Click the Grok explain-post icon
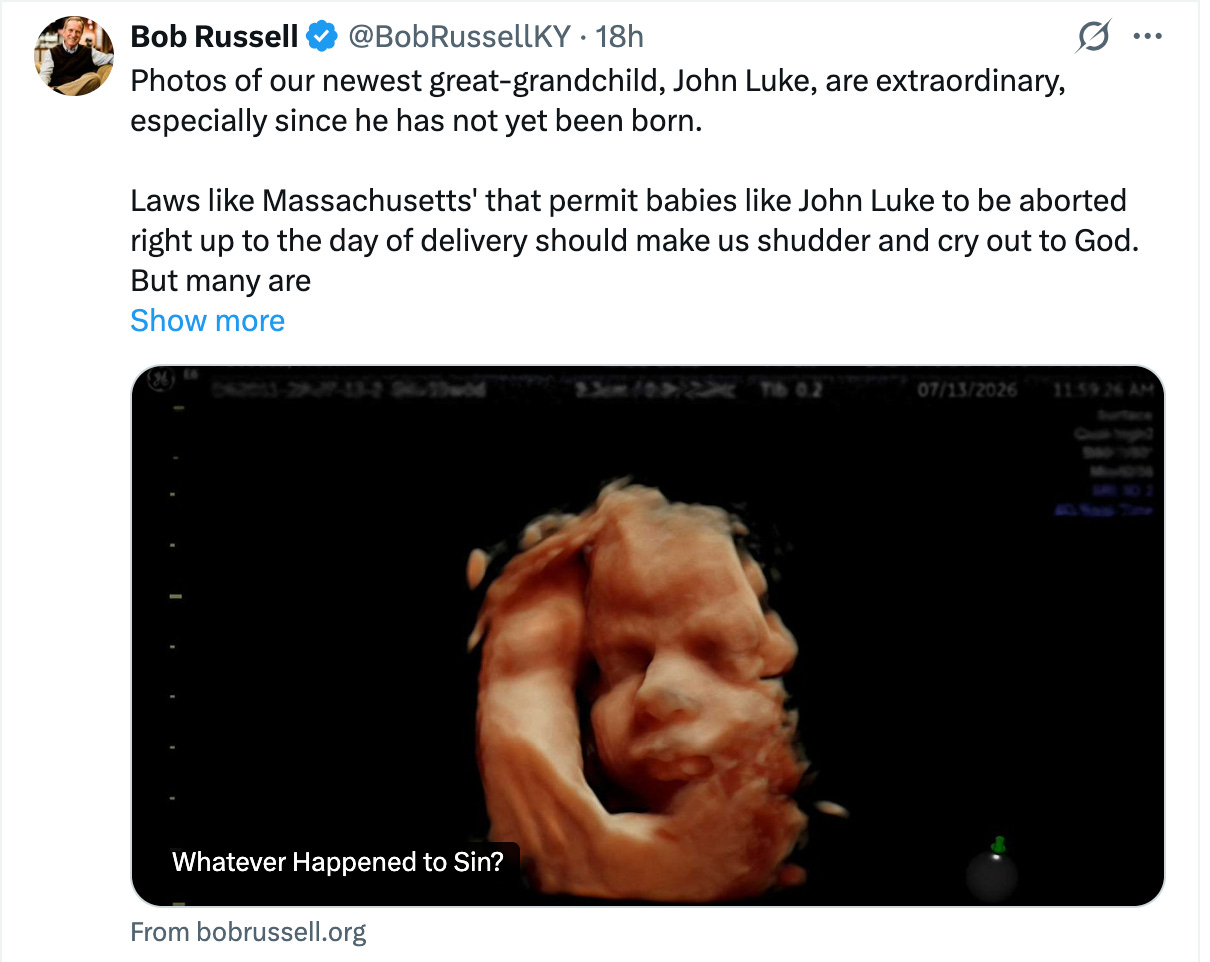Viewport: 1210px width, 962px height. [x=1093, y=38]
